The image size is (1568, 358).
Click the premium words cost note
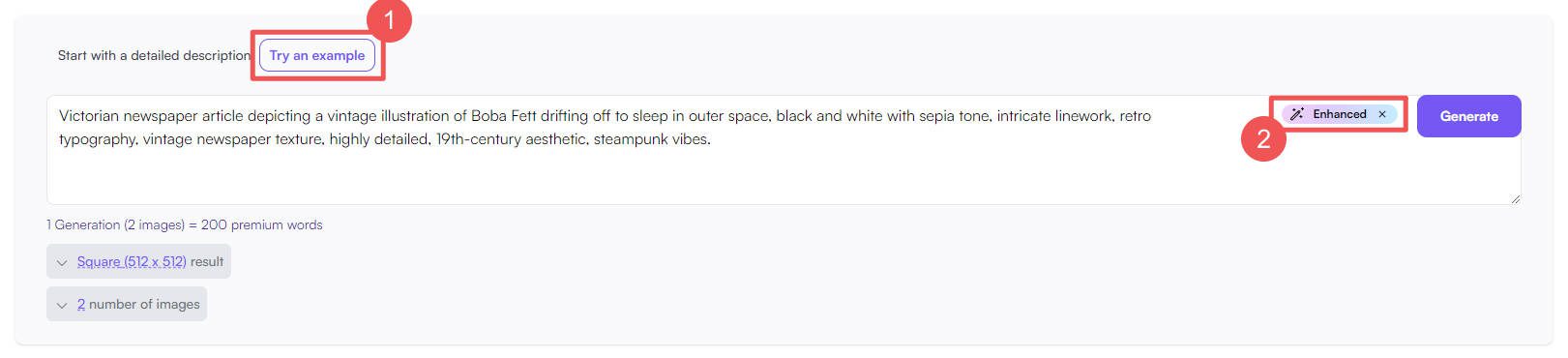[x=185, y=224]
